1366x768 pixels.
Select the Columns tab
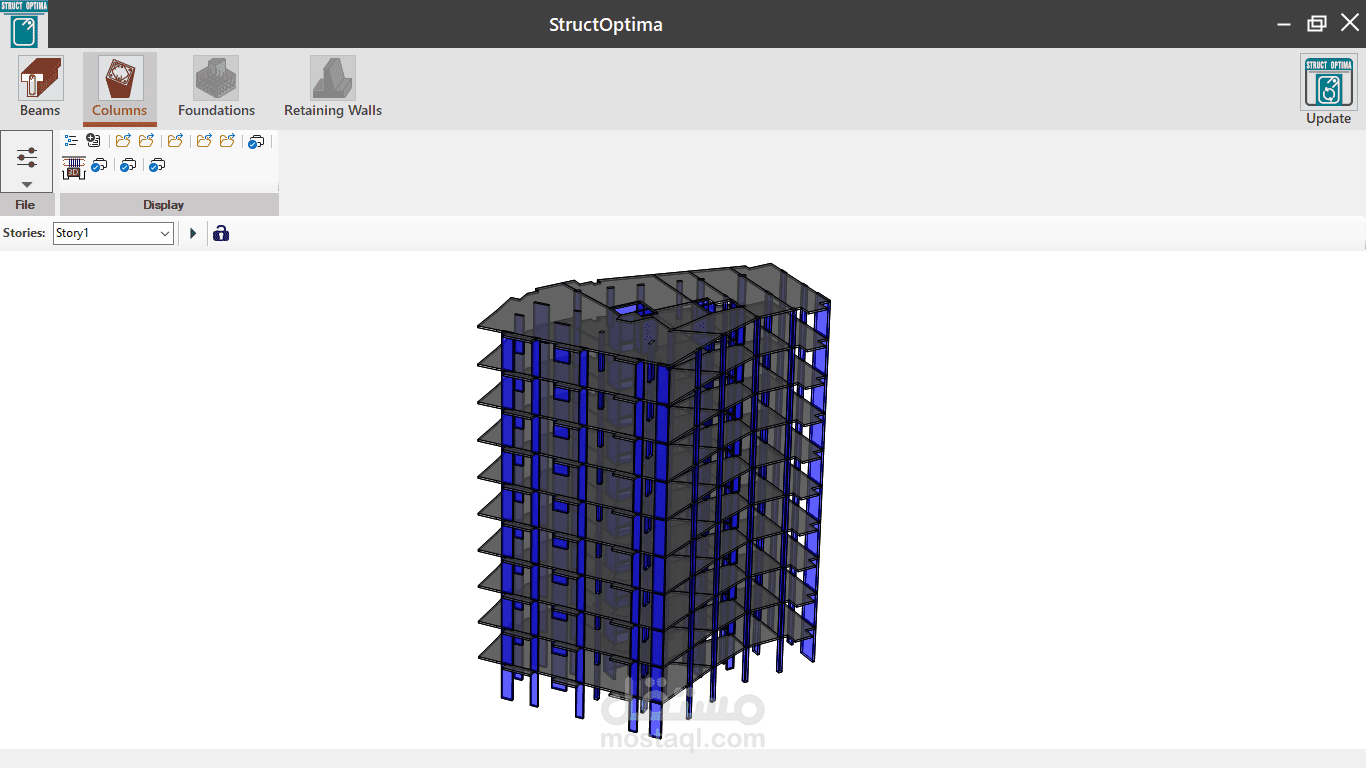point(120,87)
